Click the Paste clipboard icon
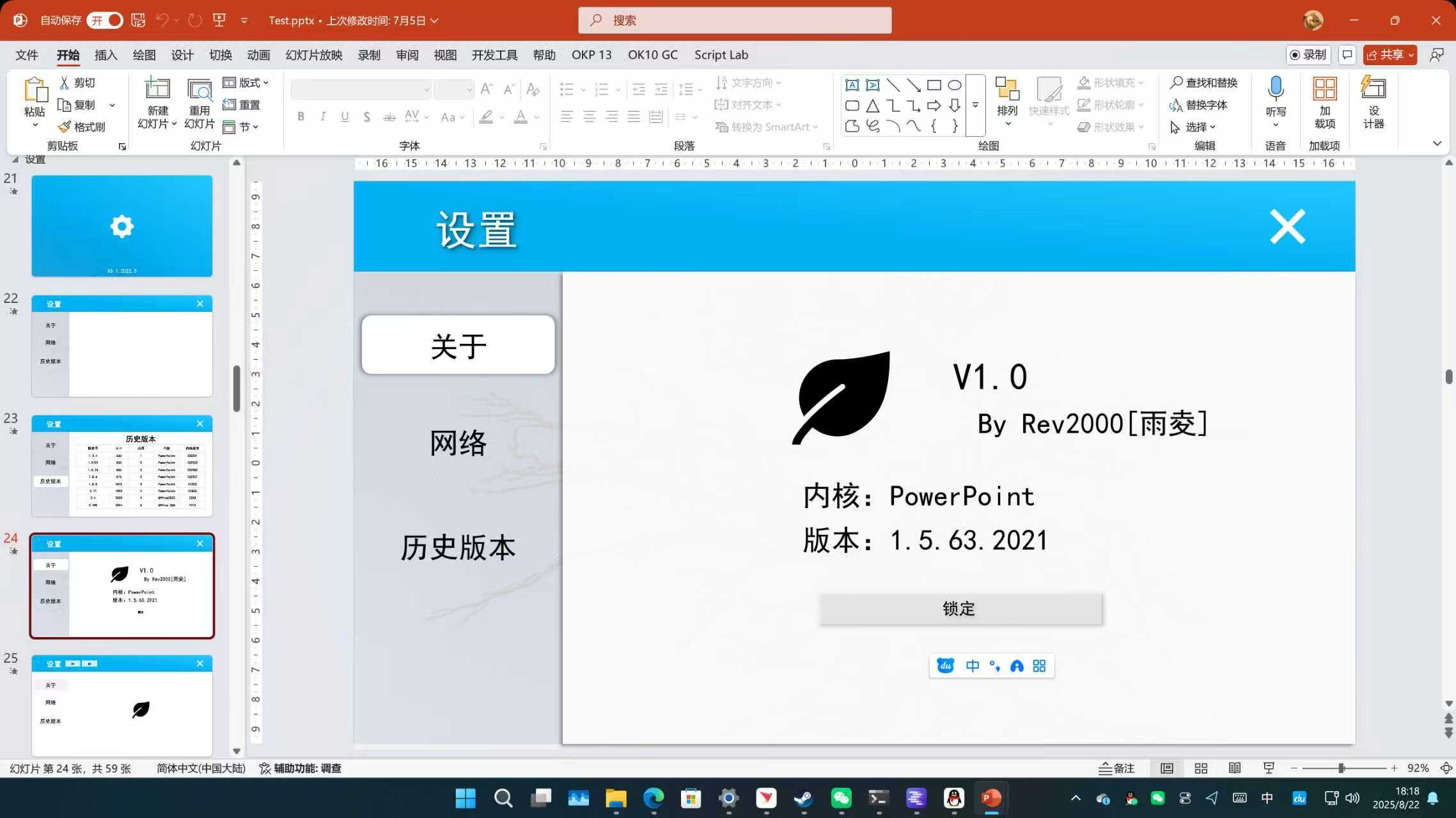Viewport: 1456px width, 818px height. pos(35,90)
